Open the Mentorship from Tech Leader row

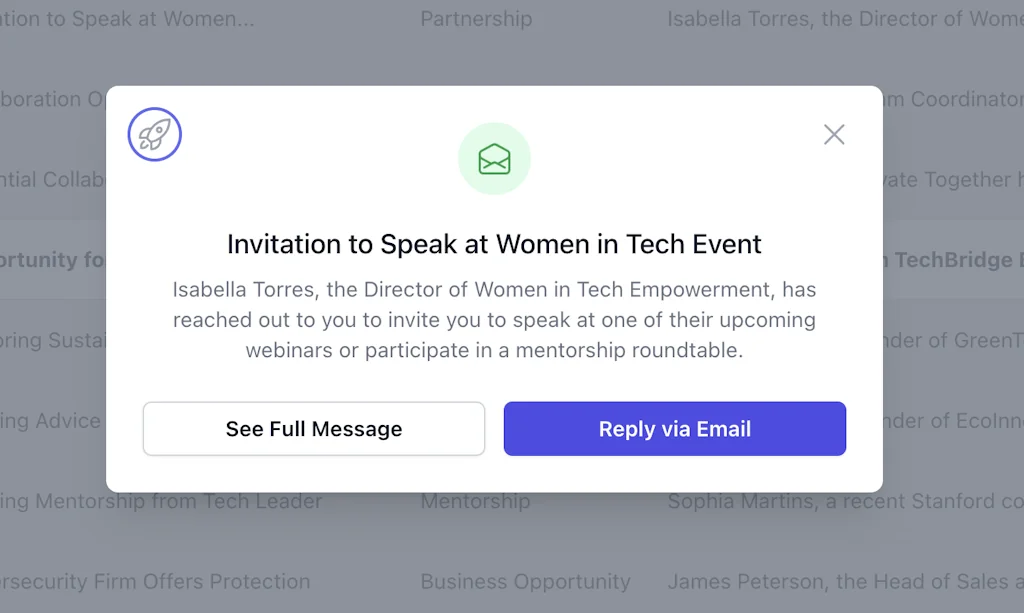pyautogui.click(x=160, y=501)
